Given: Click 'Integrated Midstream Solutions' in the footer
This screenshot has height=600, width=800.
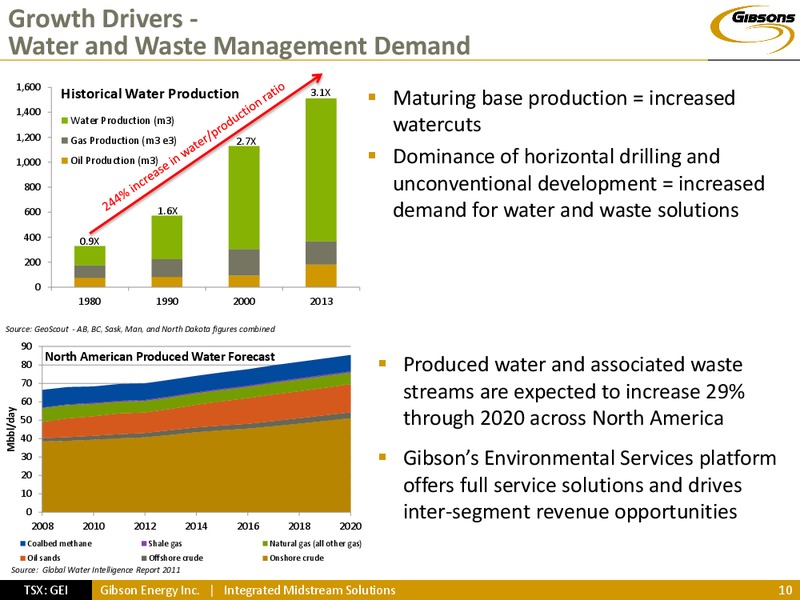Looking at the screenshot, I should coord(310,590).
